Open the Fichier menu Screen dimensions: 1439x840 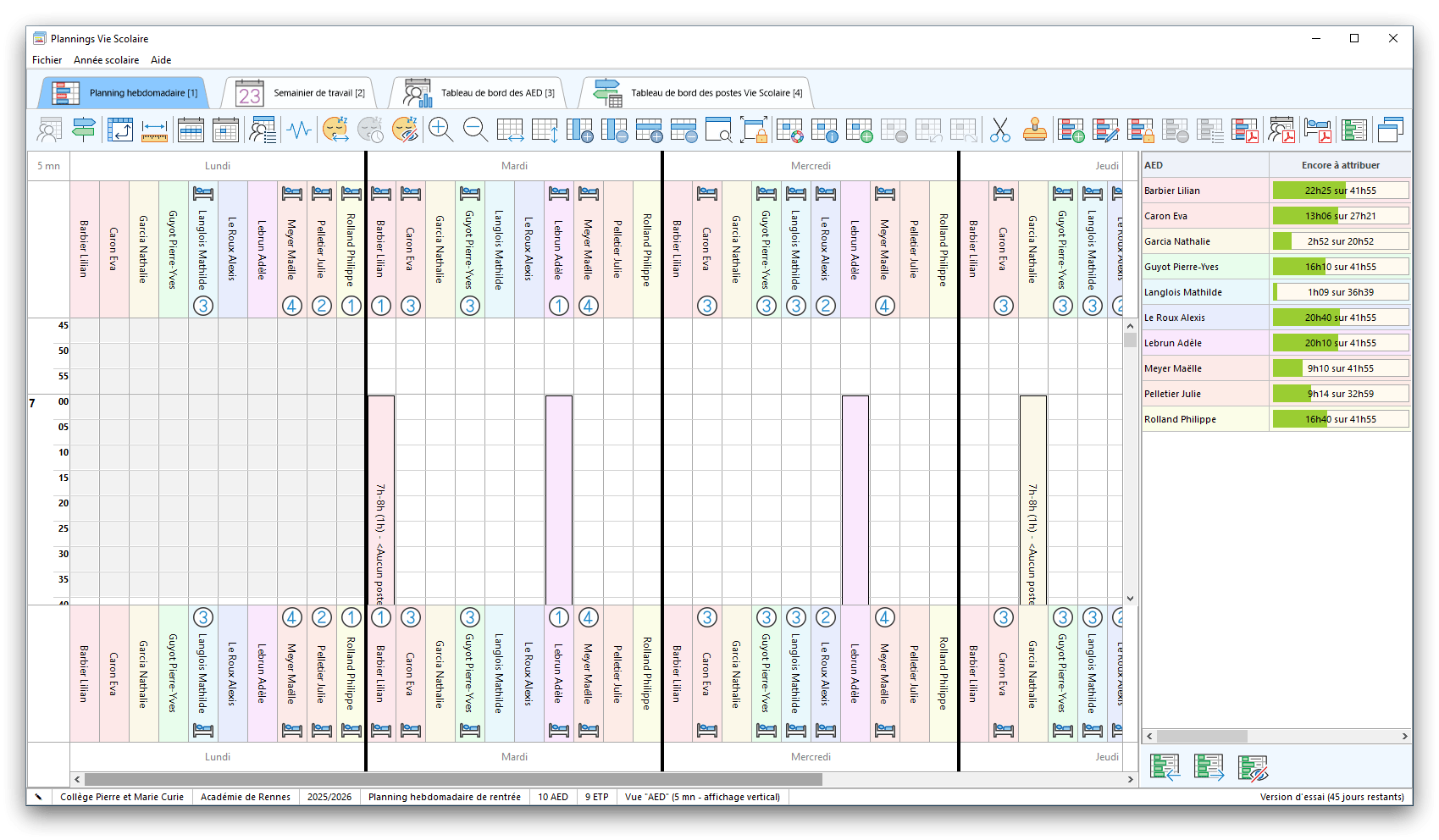tap(47, 60)
